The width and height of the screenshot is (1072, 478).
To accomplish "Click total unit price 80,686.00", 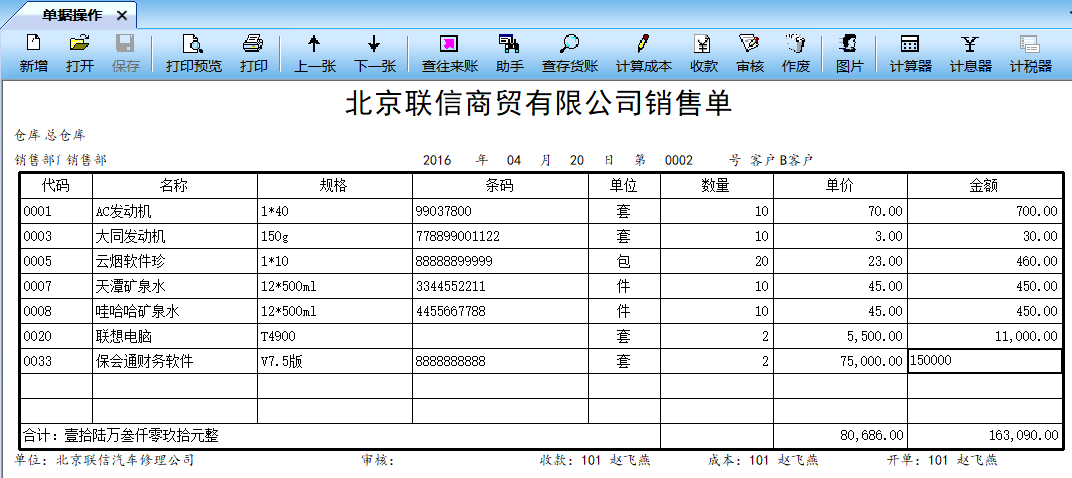I will 841,436.
